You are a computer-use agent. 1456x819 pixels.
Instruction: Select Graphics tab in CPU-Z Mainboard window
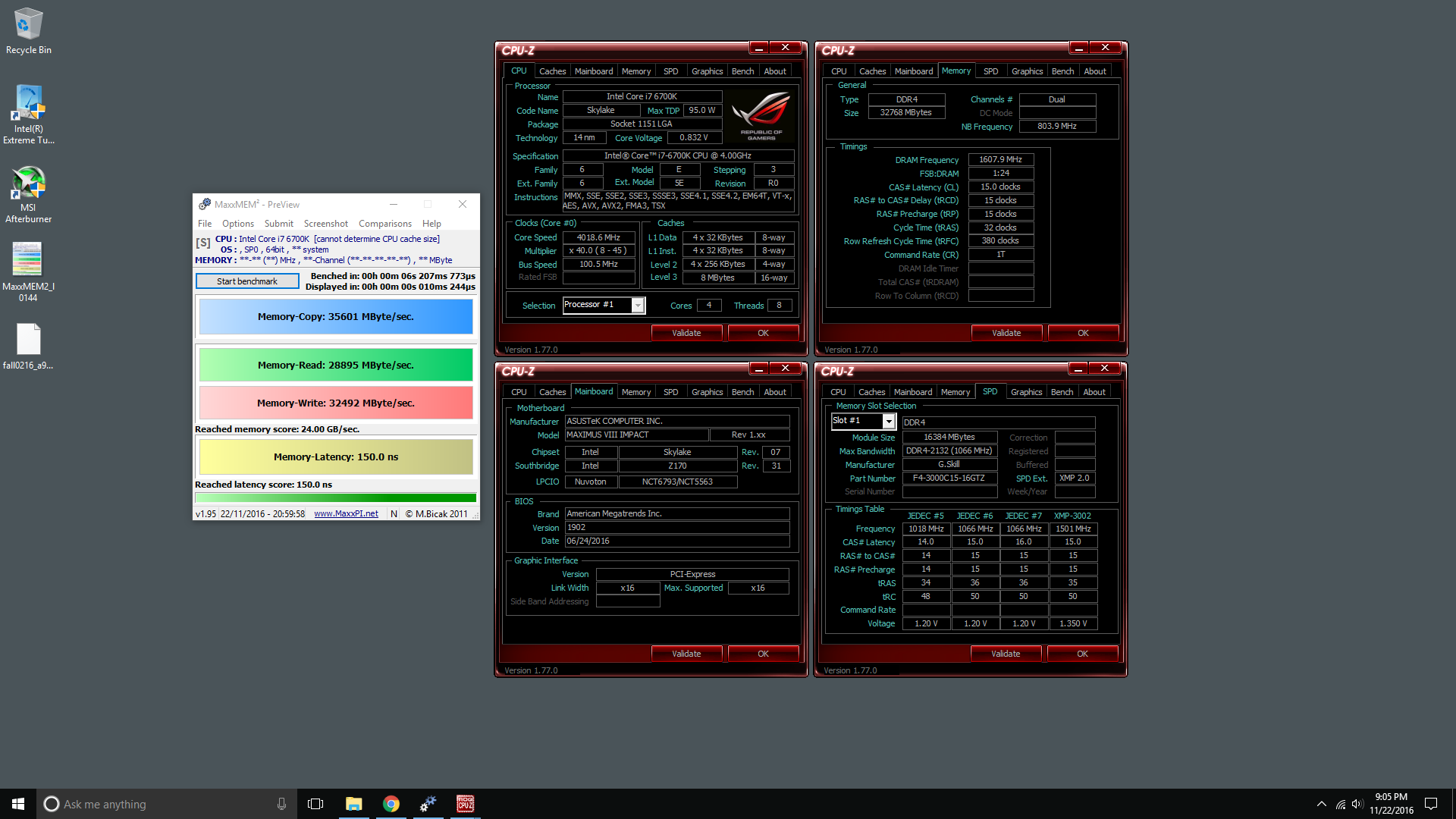(707, 392)
